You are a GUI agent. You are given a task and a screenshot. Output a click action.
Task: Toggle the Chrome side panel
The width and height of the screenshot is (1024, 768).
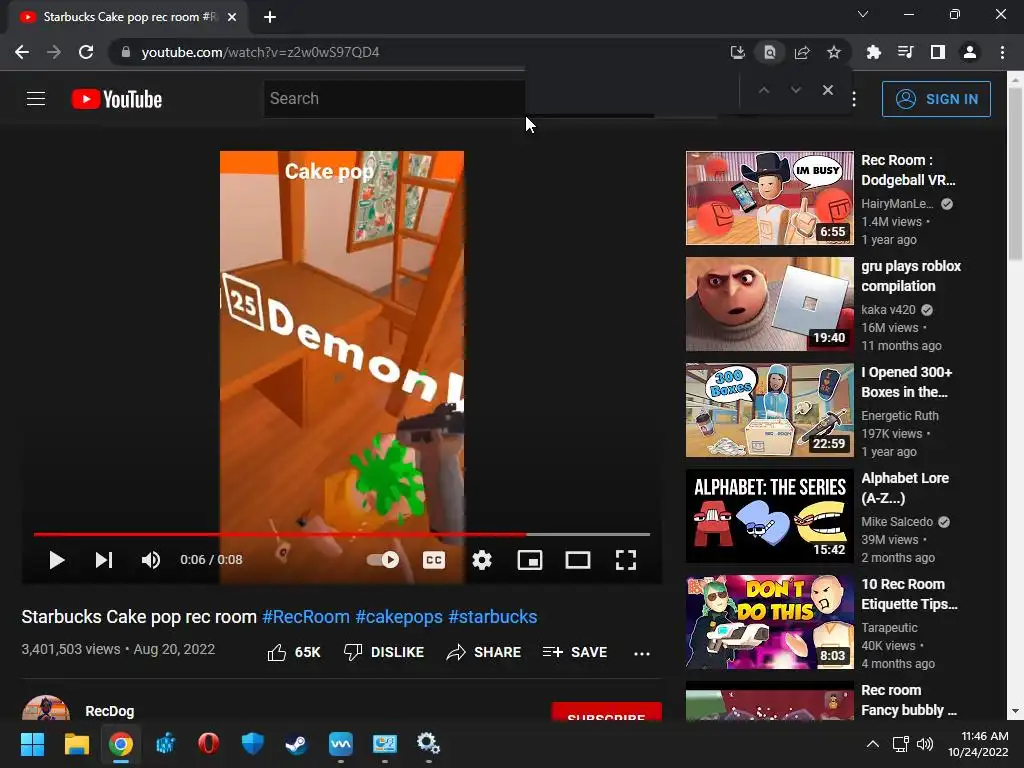pos(938,52)
